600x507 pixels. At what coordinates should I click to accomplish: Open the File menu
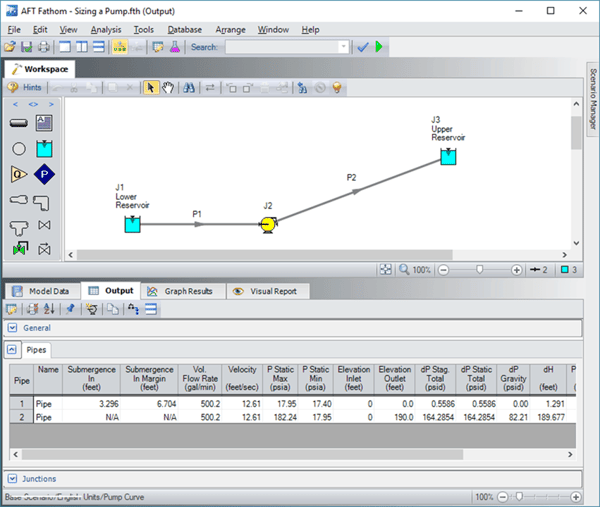14,30
